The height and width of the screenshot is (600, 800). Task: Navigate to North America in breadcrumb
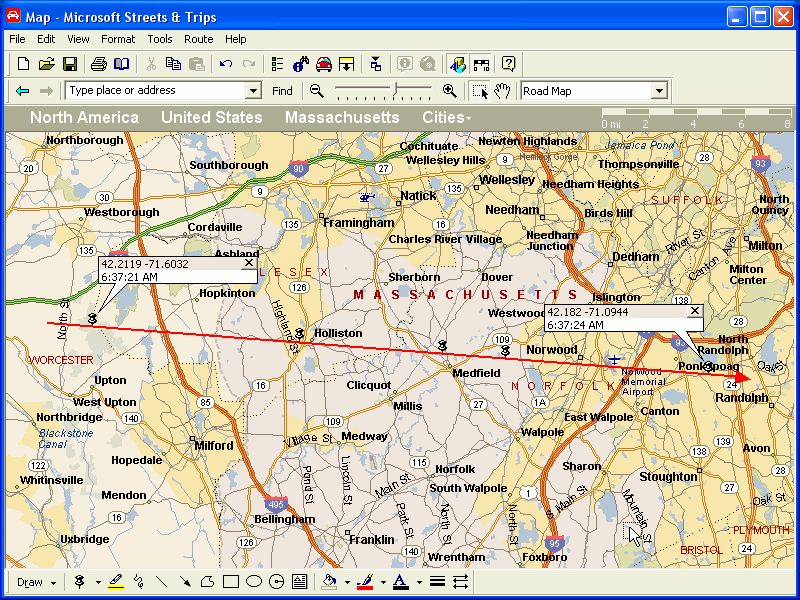click(84, 117)
